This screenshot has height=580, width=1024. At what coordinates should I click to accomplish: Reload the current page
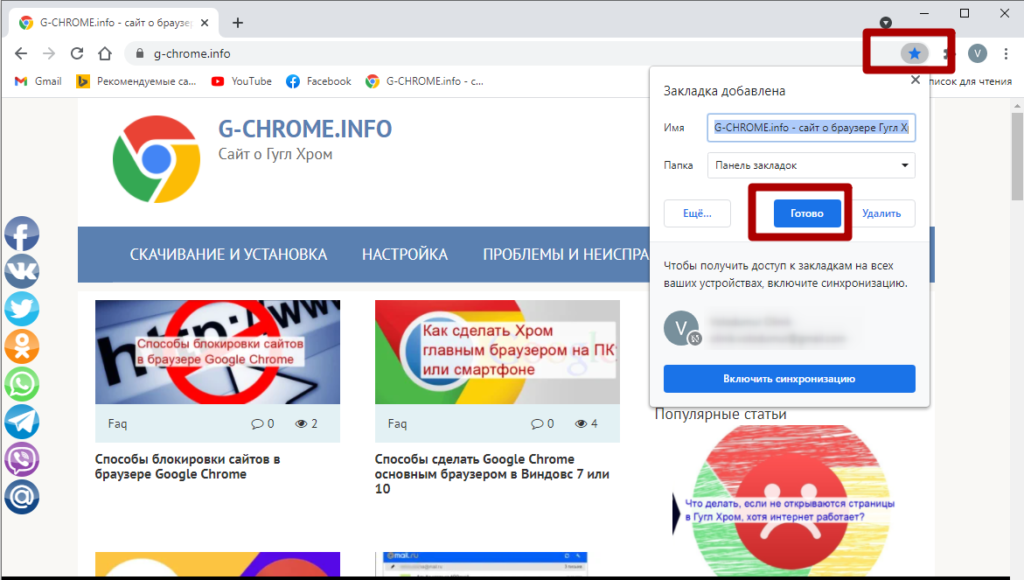(77, 54)
